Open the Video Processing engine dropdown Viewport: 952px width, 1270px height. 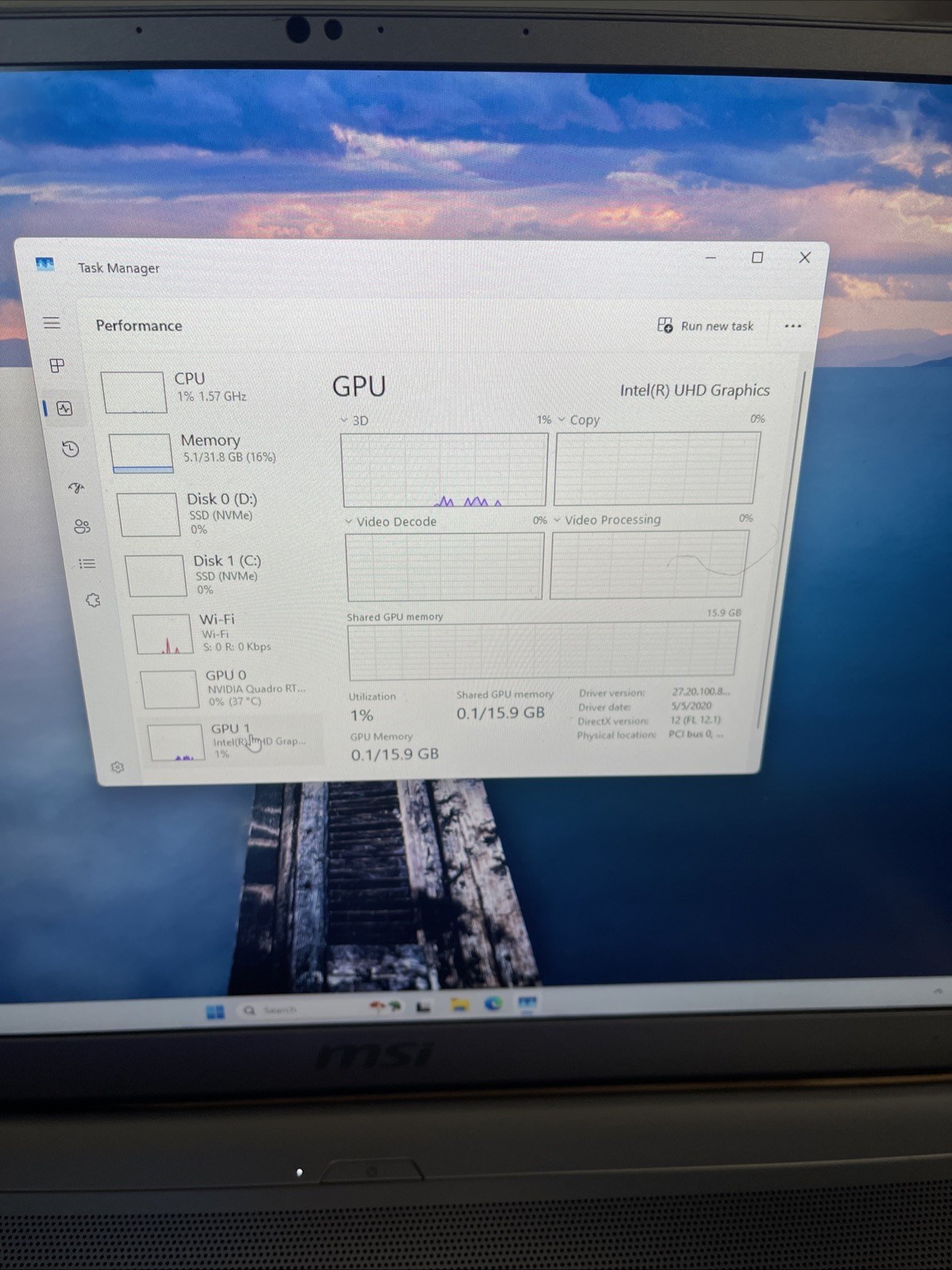tap(557, 520)
